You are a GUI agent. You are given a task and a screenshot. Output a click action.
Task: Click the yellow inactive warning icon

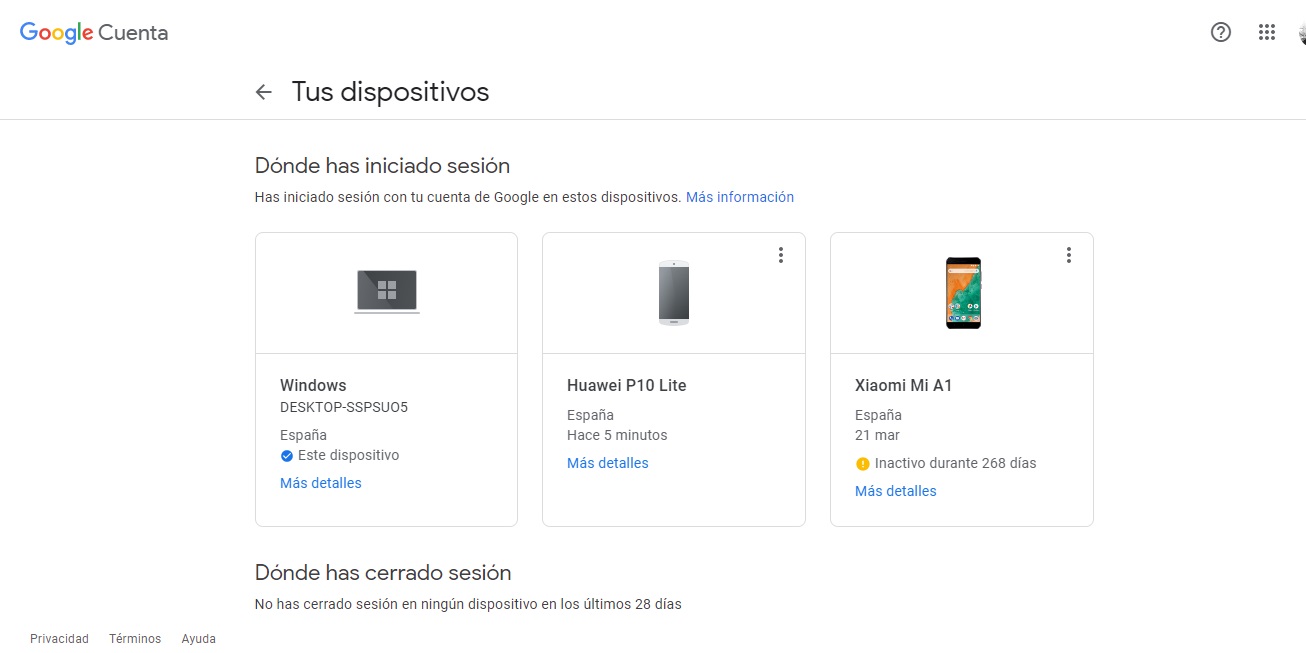pyautogui.click(x=863, y=464)
